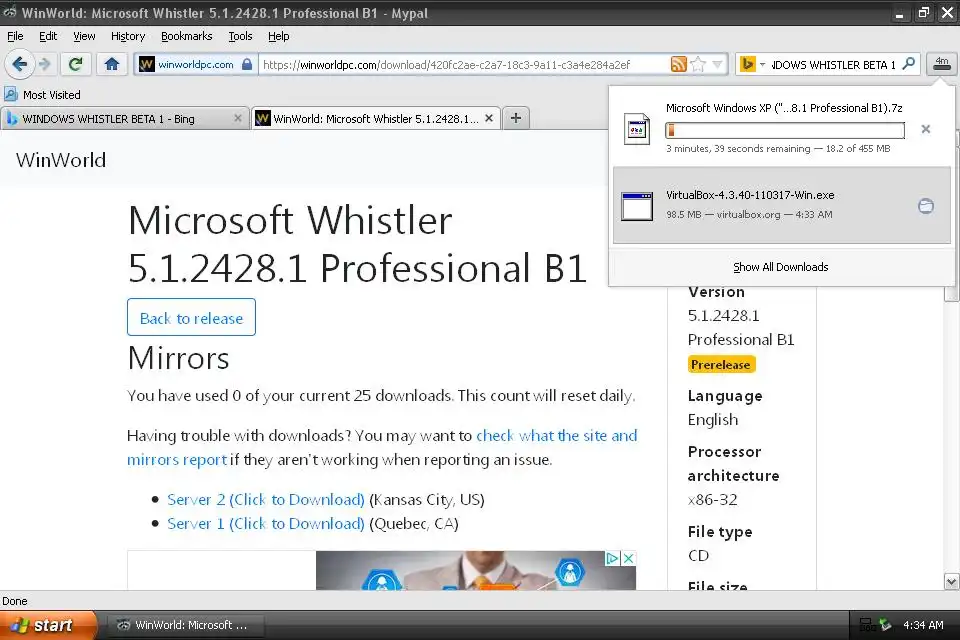Close the advertisement with X icon
960x640 pixels.
(x=628, y=558)
